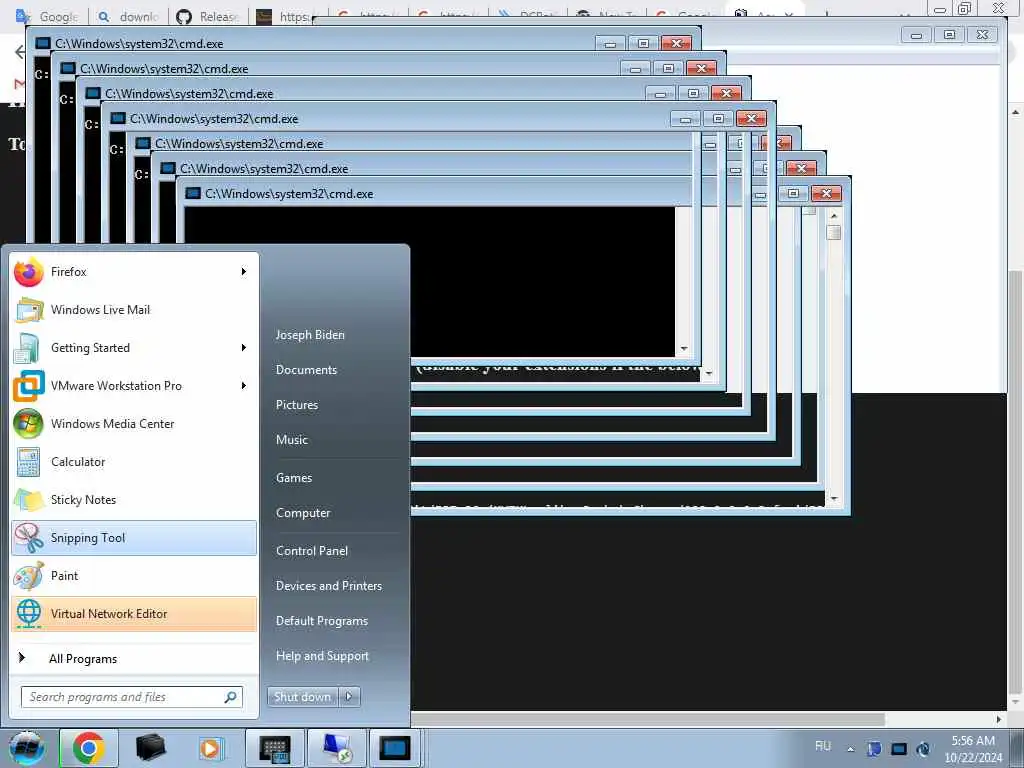
Task: Click the network monitor icon in the system tray
Action: tap(899, 749)
